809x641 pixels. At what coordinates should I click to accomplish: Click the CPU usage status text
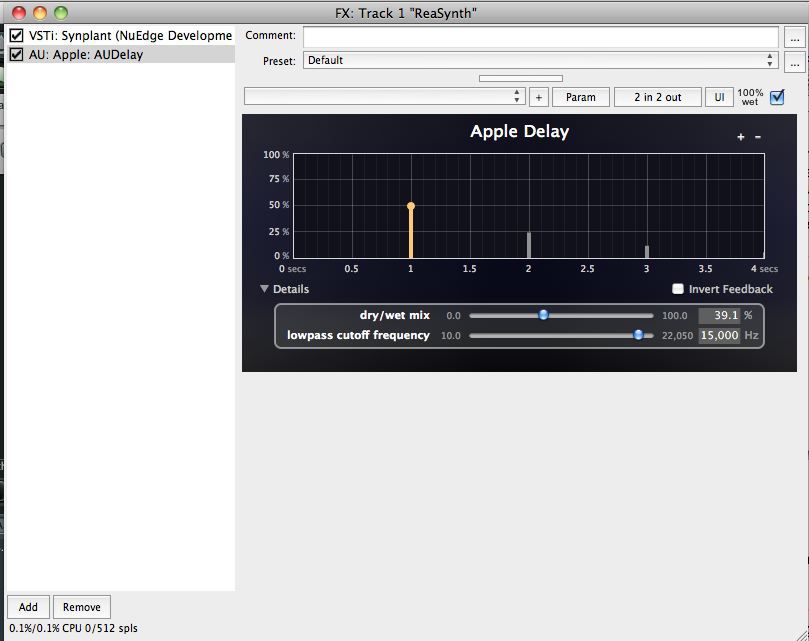coord(73,628)
